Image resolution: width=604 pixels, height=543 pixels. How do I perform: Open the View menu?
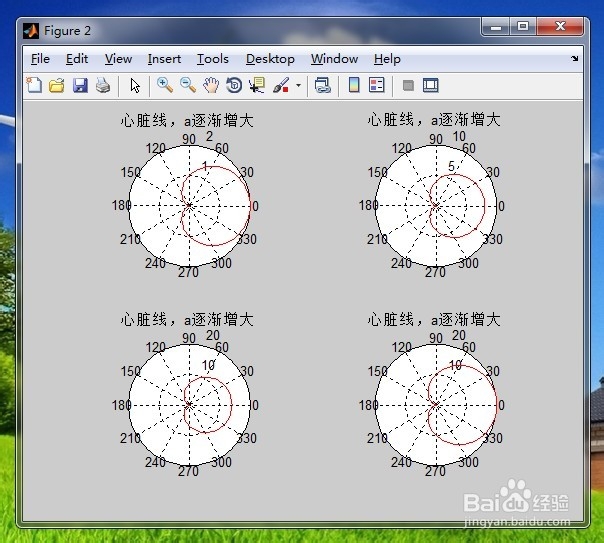tap(118, 59)
